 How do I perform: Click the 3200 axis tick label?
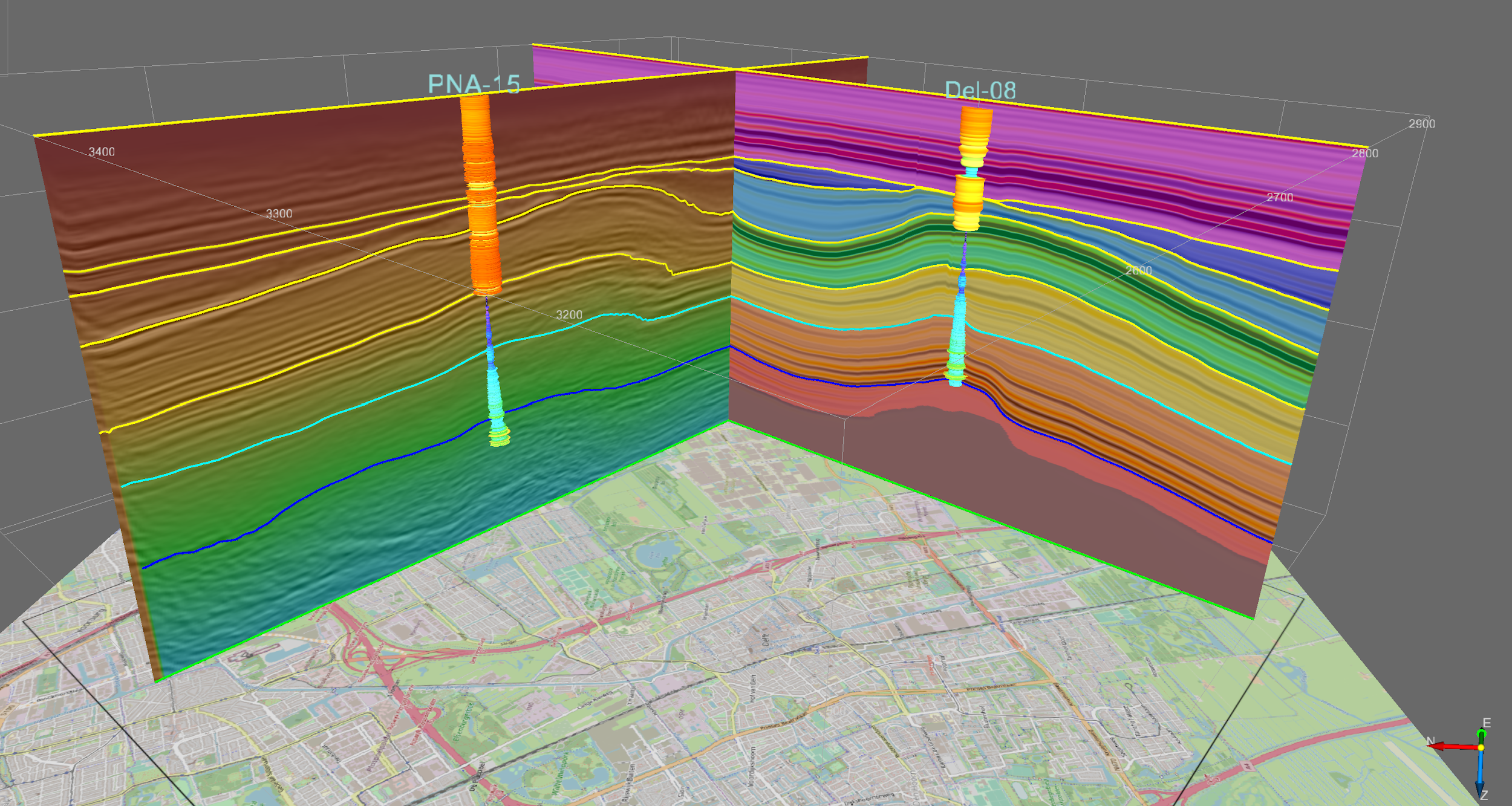569,315
